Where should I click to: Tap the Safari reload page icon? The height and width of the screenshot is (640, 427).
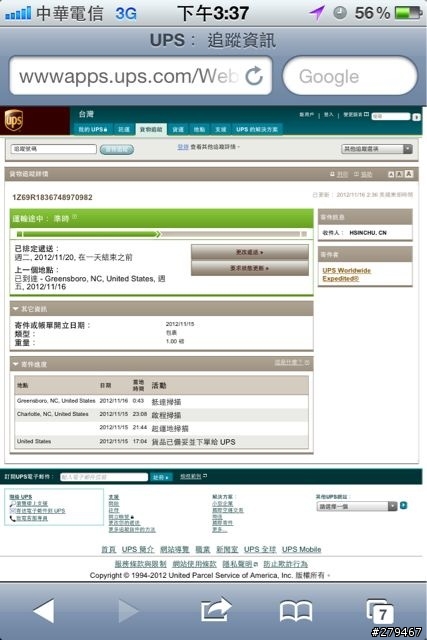coord(254,76)
